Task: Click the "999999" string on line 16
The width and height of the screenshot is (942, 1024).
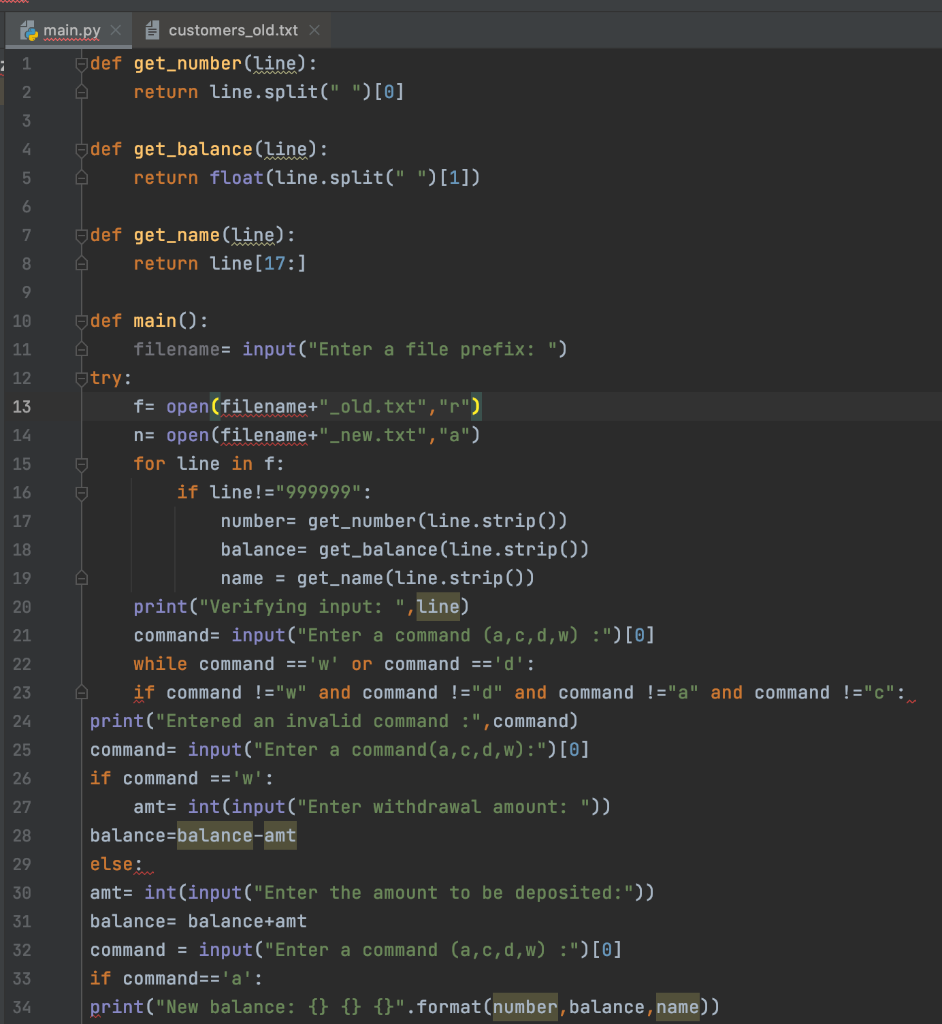Action: click(x=318, y=492)
